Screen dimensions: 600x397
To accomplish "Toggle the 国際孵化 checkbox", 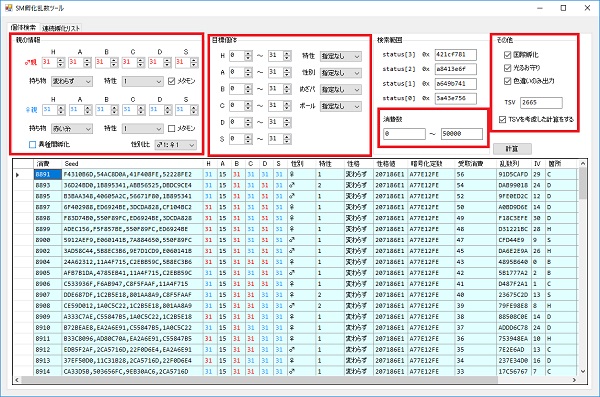I will click(x=507, y=55).
